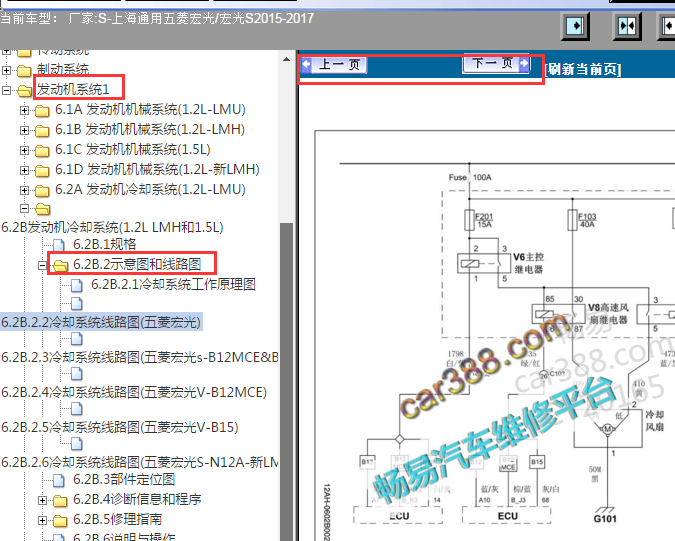Click page icon above 6.2B.2.4冷却系统线路图

coord(77,374)
